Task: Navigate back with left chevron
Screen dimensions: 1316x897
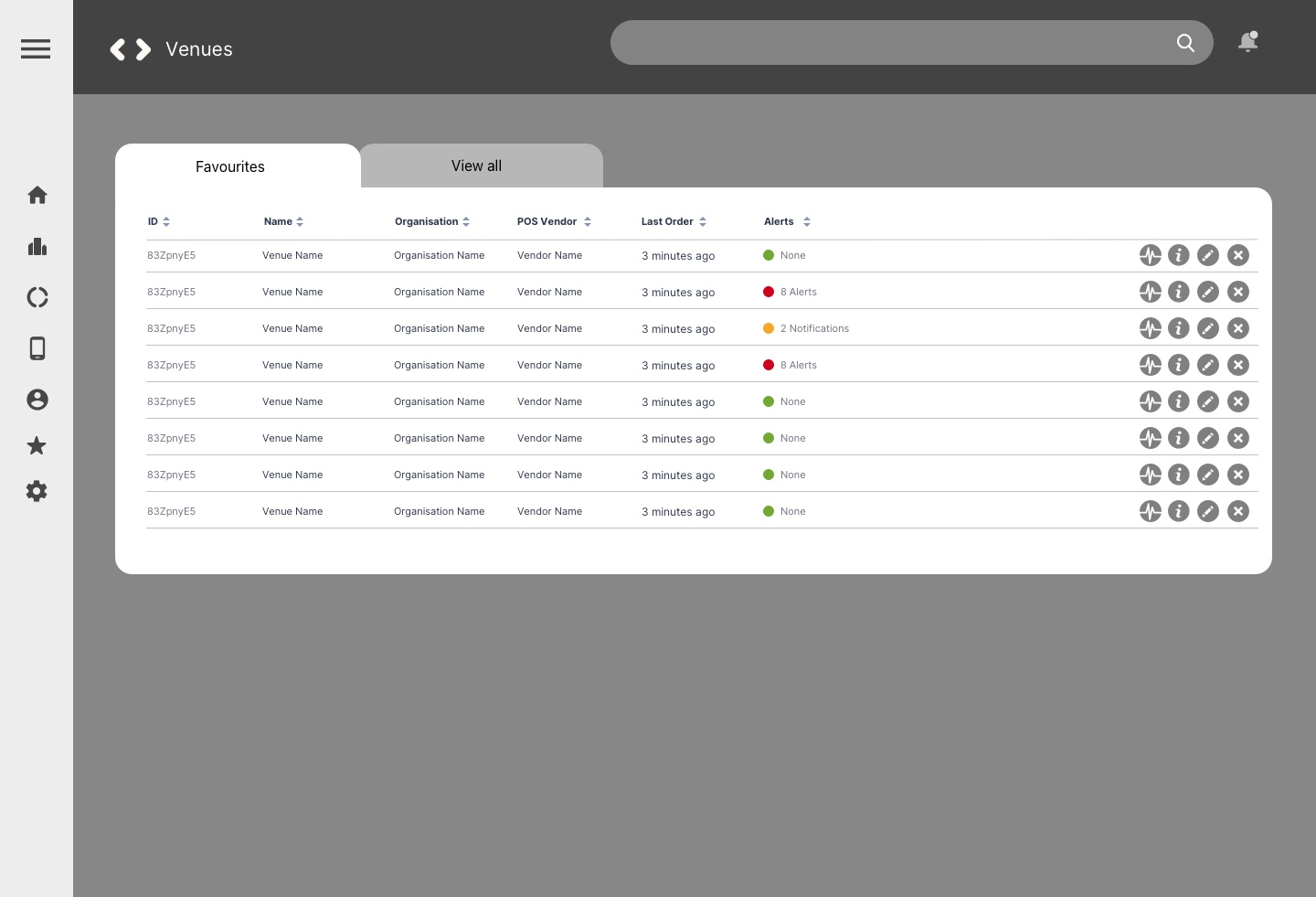Action: 118,49
